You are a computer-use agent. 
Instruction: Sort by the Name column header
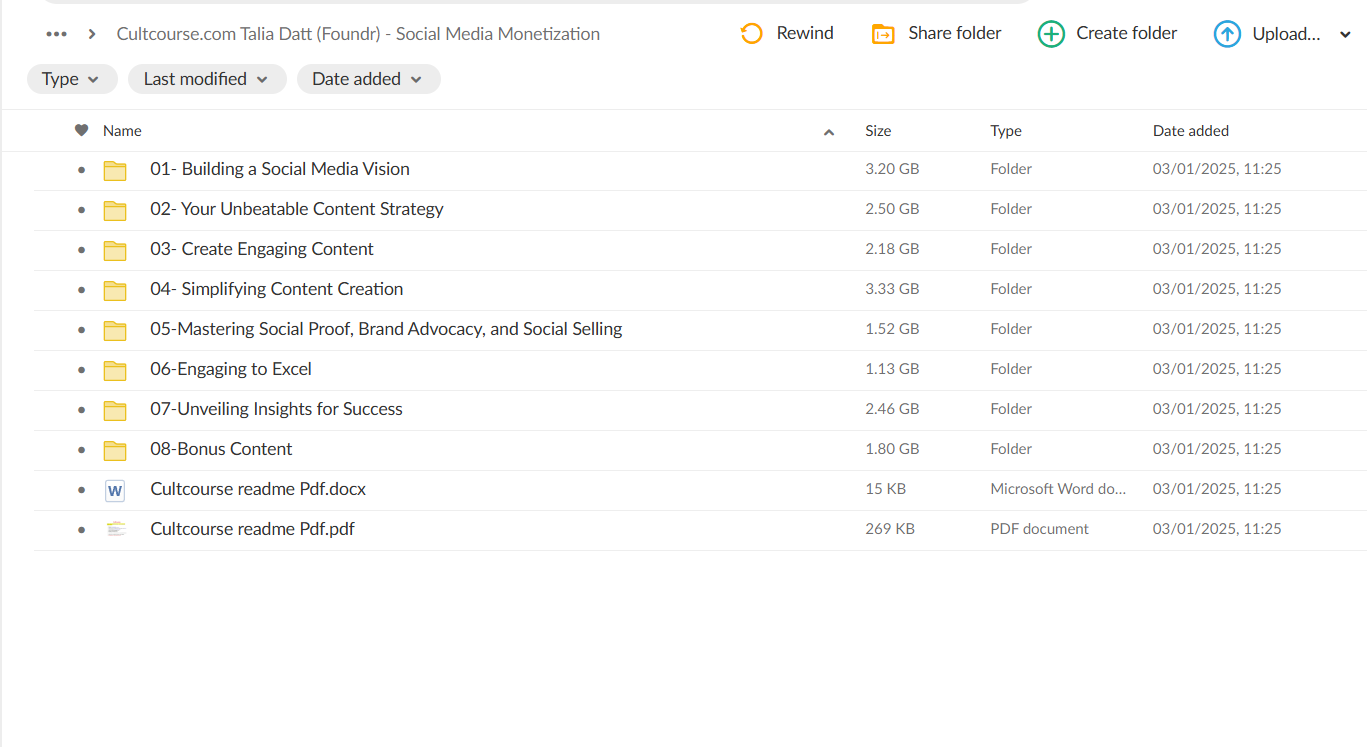click(122, 130)
